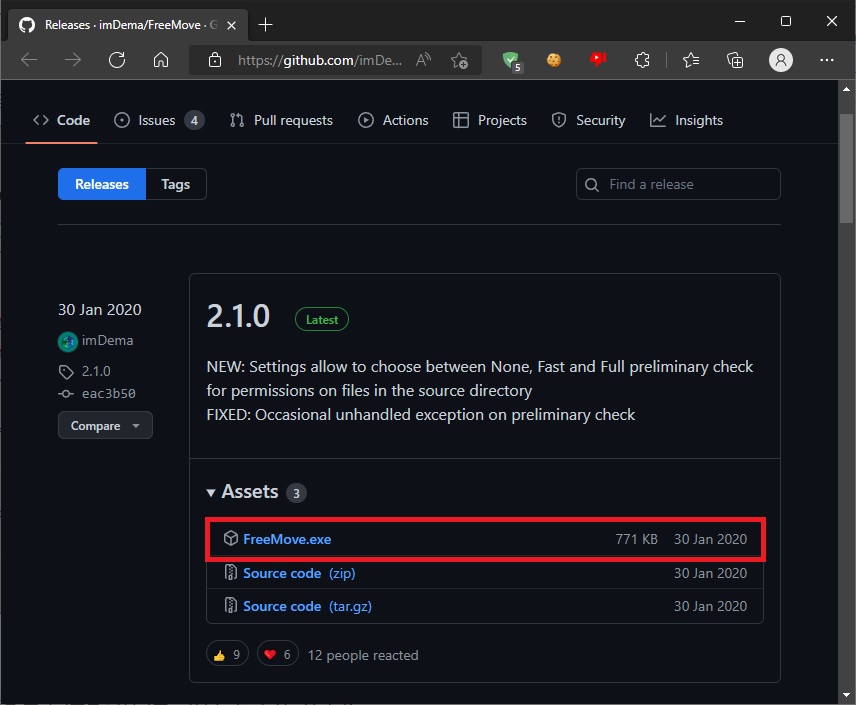This screenshot has width=856, height=705.
Task: Download FreeMove.exe
Action: click(x=287, y=539)
